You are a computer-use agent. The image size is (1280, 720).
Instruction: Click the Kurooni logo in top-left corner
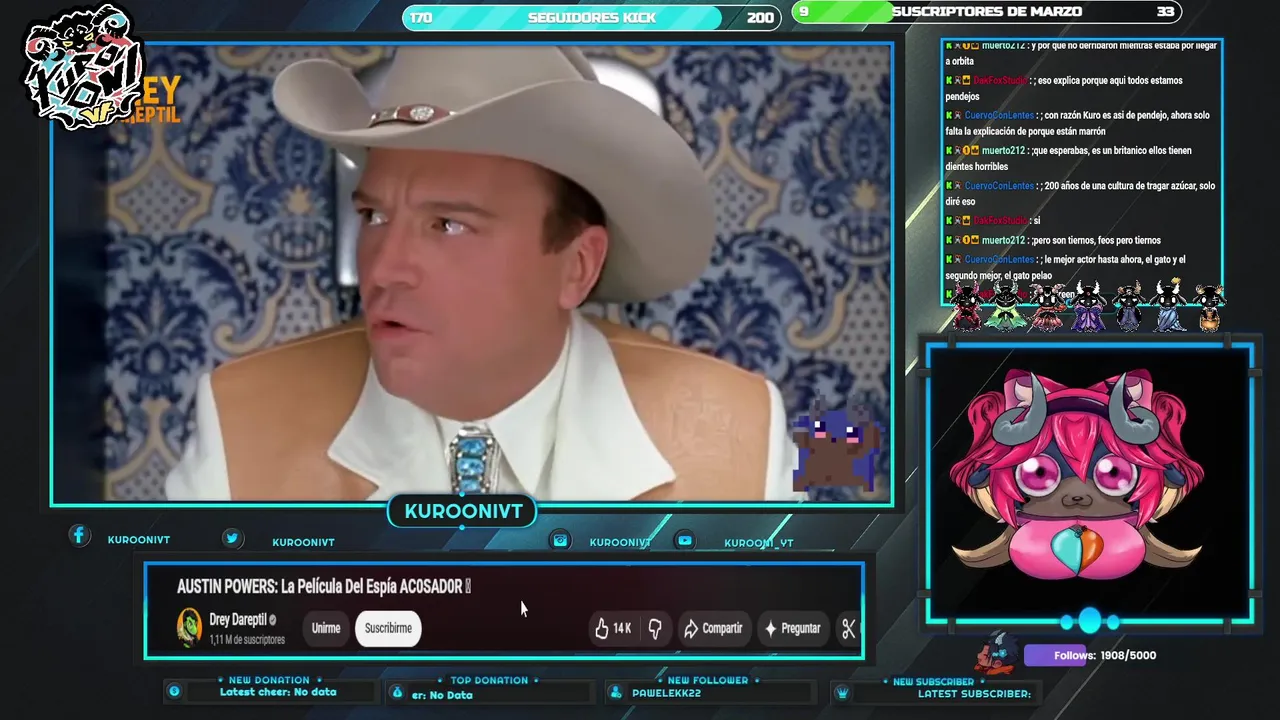coord(81,67)
